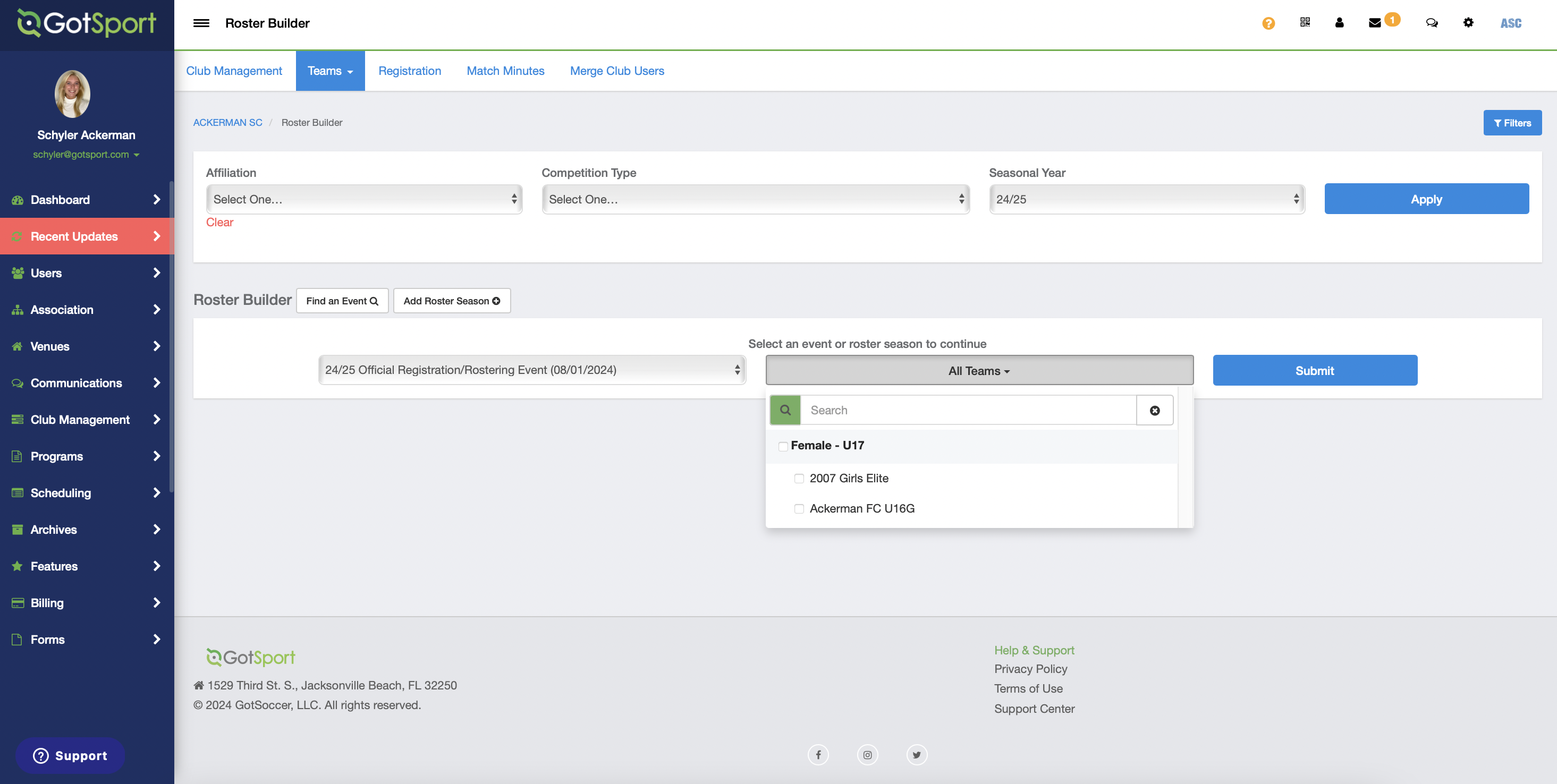Collapse the All Teams dropdown

click(979, 370)
